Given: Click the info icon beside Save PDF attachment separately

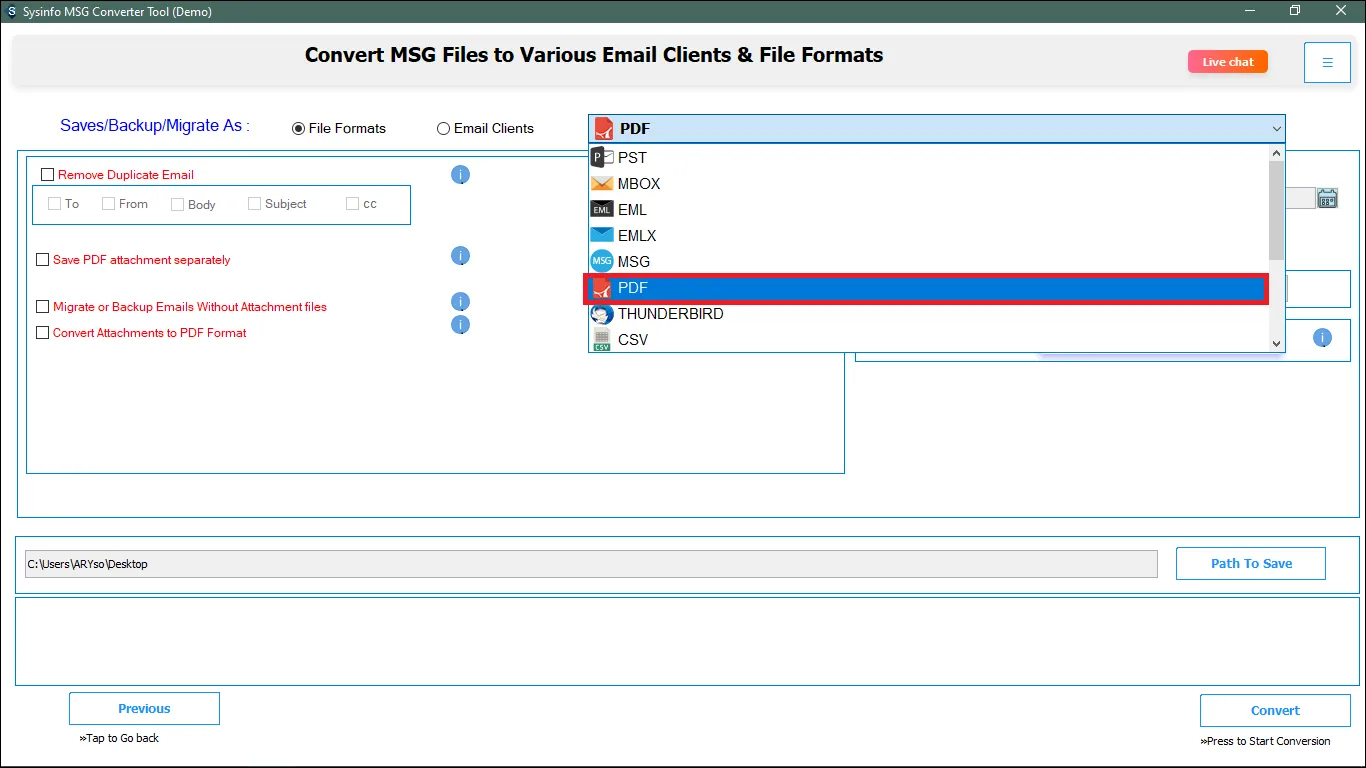Looking at the screenshot, I should (460, 256).
